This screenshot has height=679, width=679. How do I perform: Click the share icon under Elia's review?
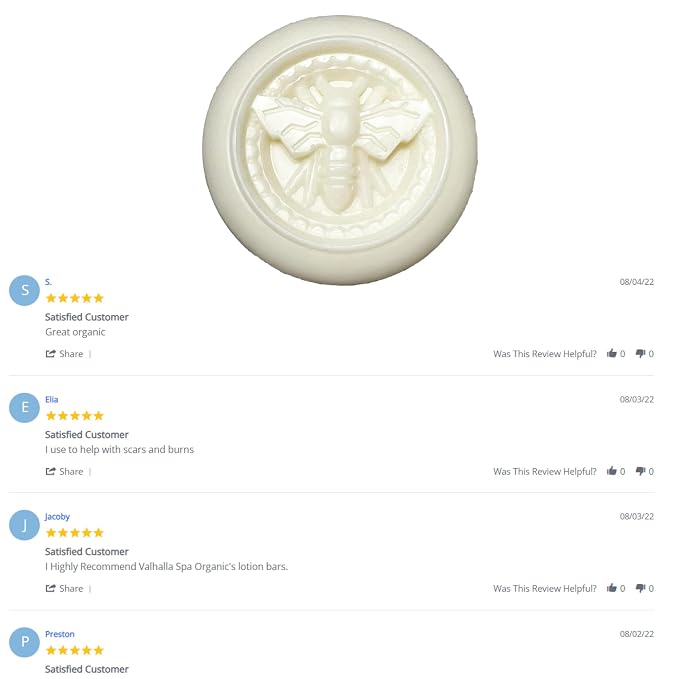pos(51,471)
